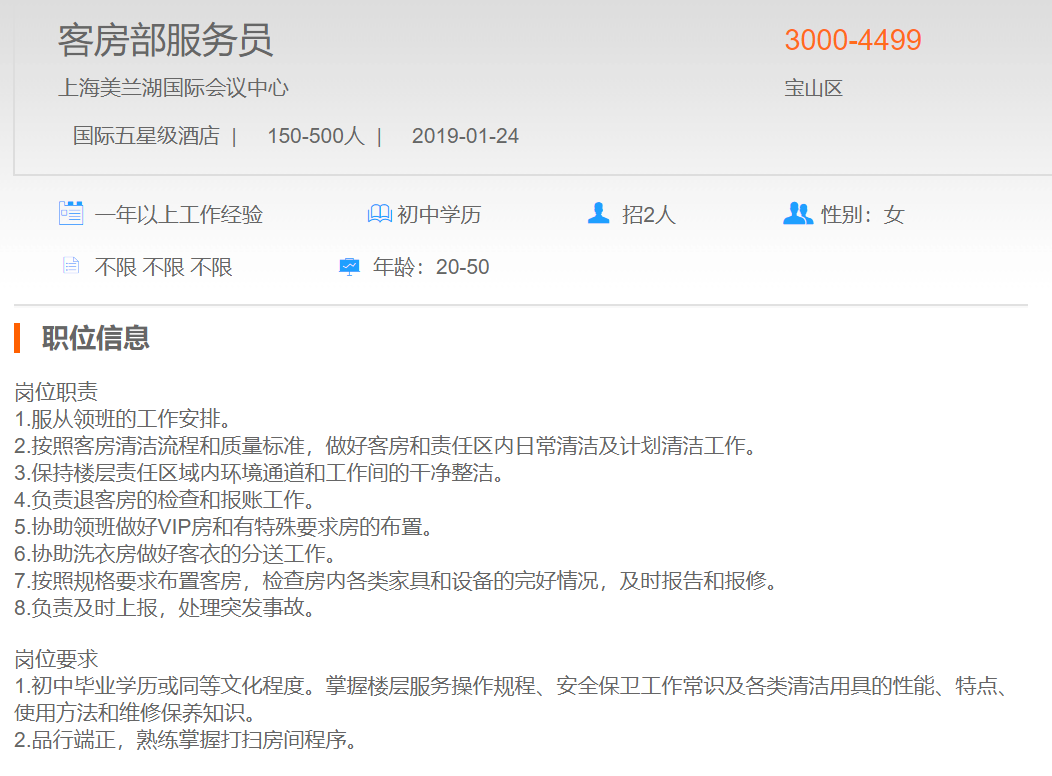The width and height of the screenshot is (1052, 776).
Task: Click the 初中学历 education requirement text
Action: (439, 214)
